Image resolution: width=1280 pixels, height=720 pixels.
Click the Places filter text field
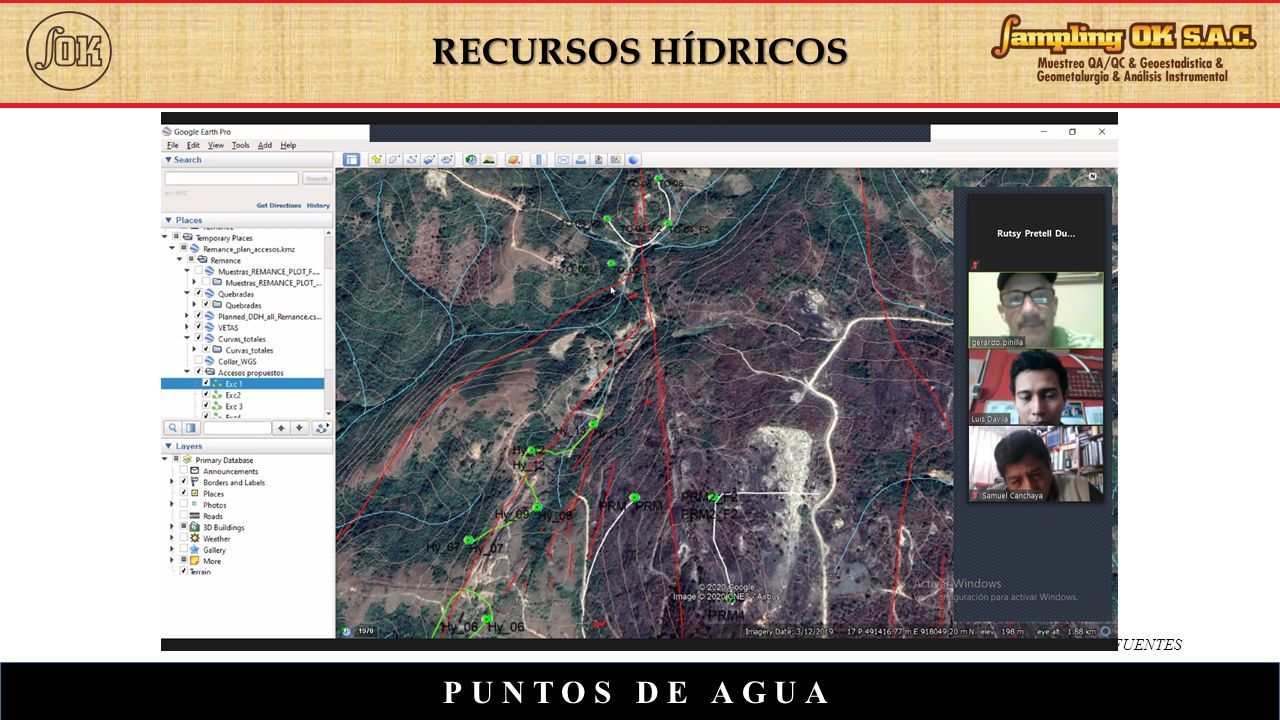click(x=237, y=428)
